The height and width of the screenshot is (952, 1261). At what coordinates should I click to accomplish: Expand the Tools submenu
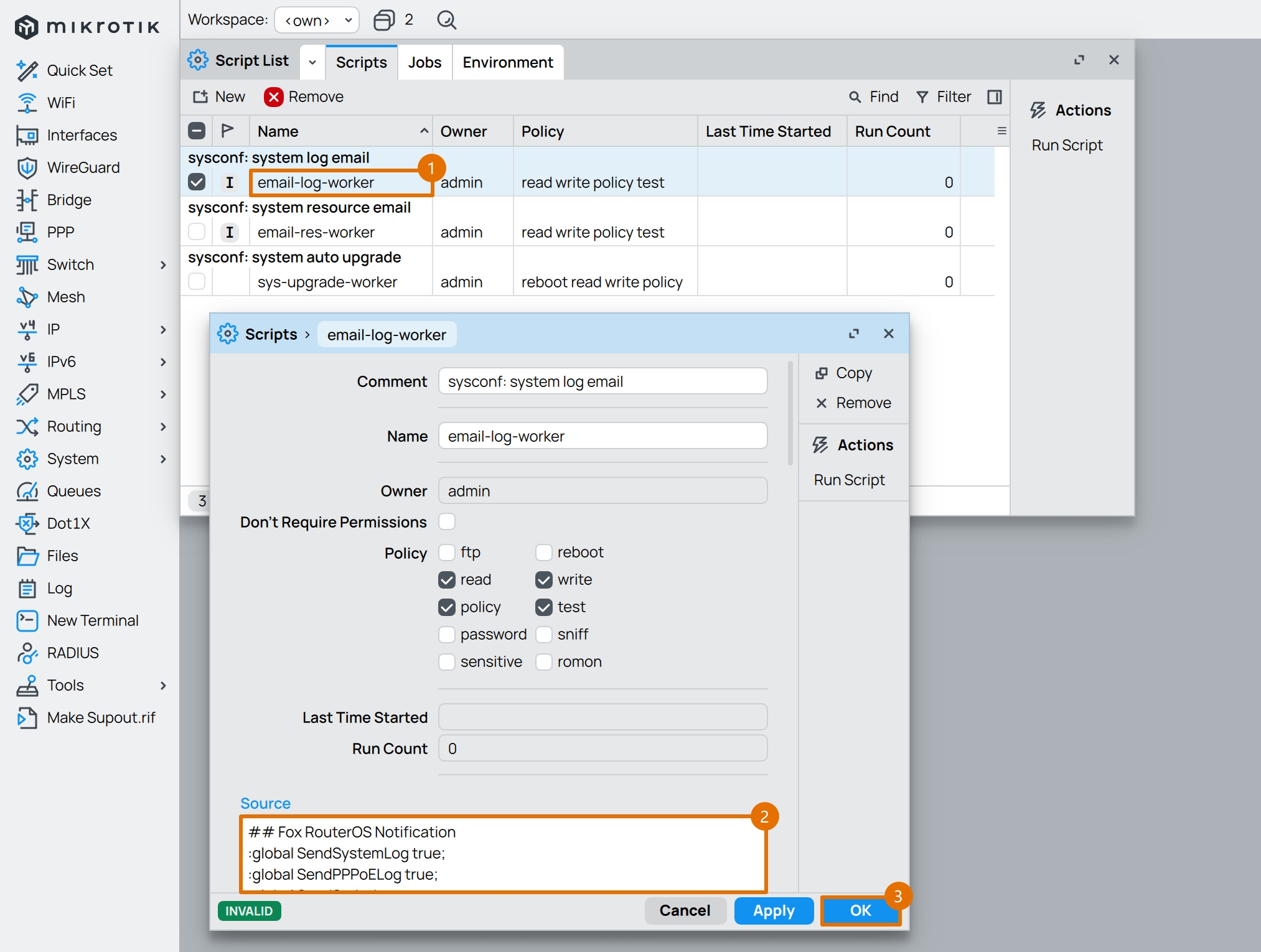[x=163, y=685]
